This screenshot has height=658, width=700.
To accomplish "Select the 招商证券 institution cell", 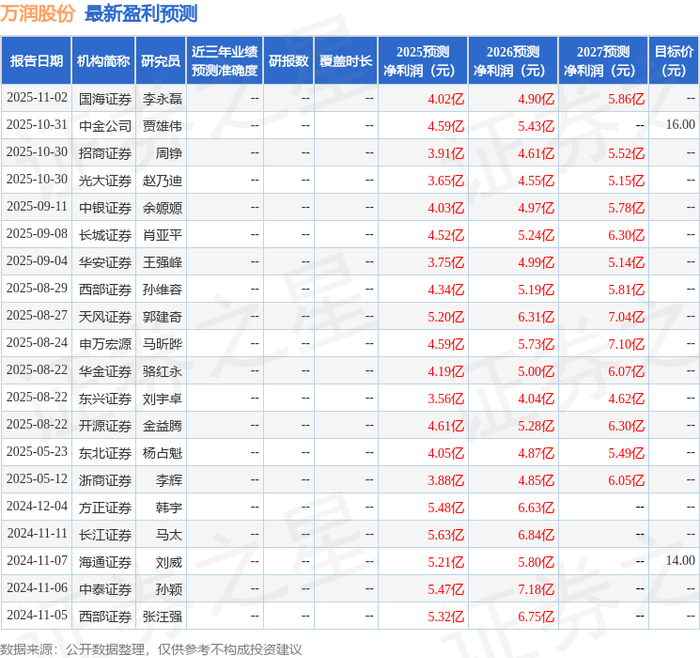I will pyautogui.click(x=105, y=153).
